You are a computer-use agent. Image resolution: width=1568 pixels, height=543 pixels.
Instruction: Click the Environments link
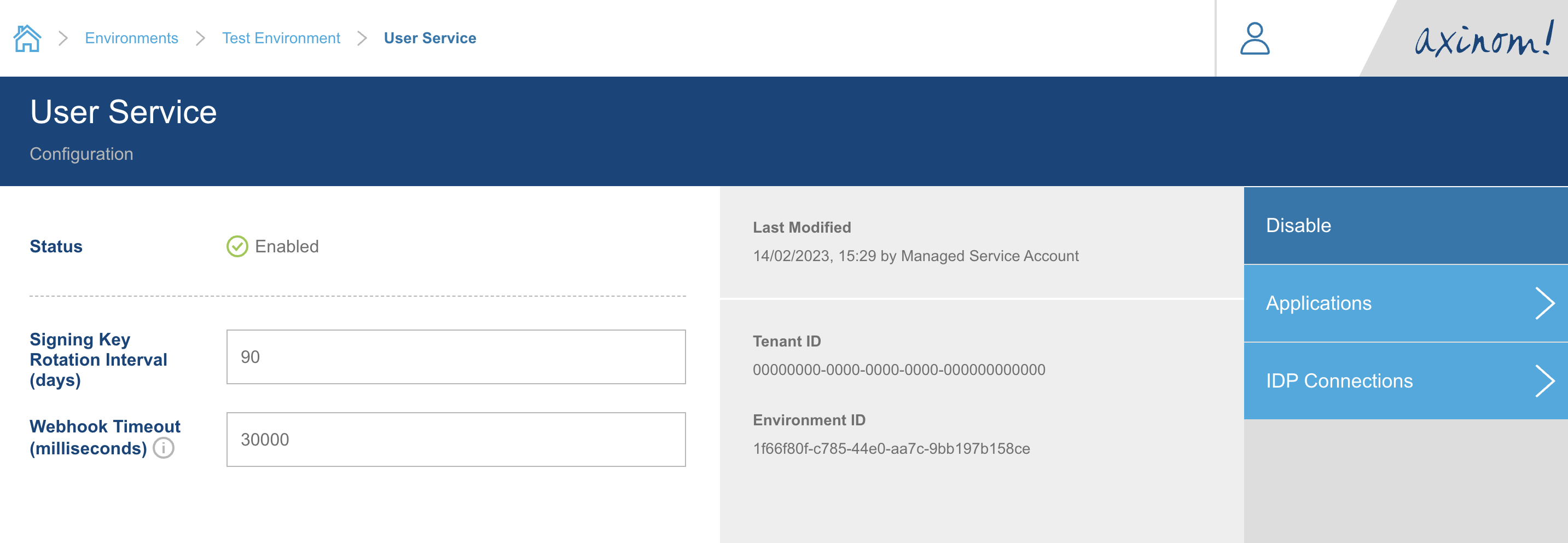(131, 38)
